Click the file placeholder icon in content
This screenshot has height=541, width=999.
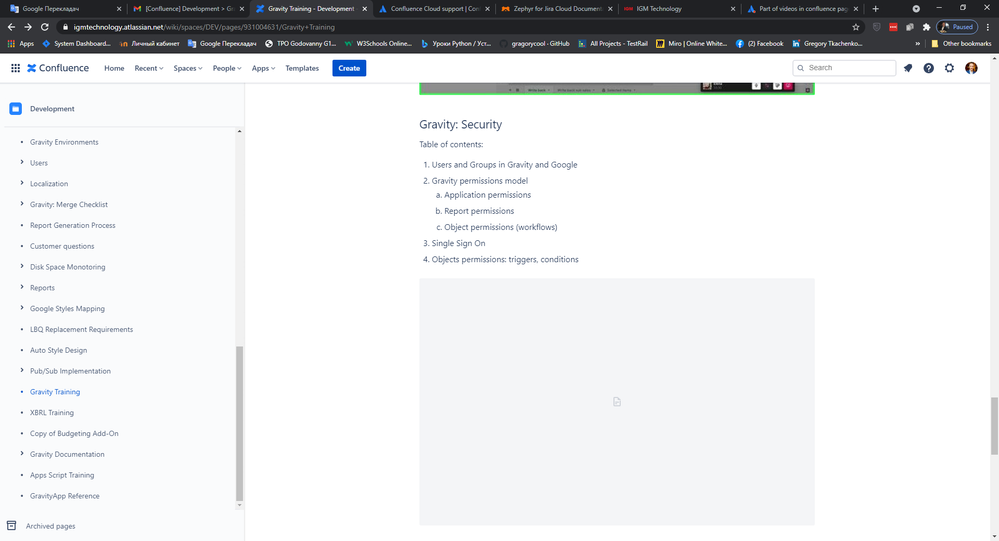[x=617, y=401]
